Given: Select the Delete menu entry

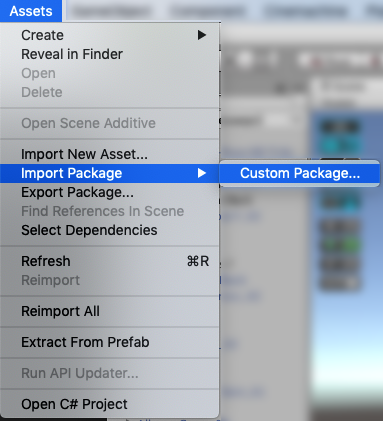Looking at the screenshot, I should pos(110,92).
